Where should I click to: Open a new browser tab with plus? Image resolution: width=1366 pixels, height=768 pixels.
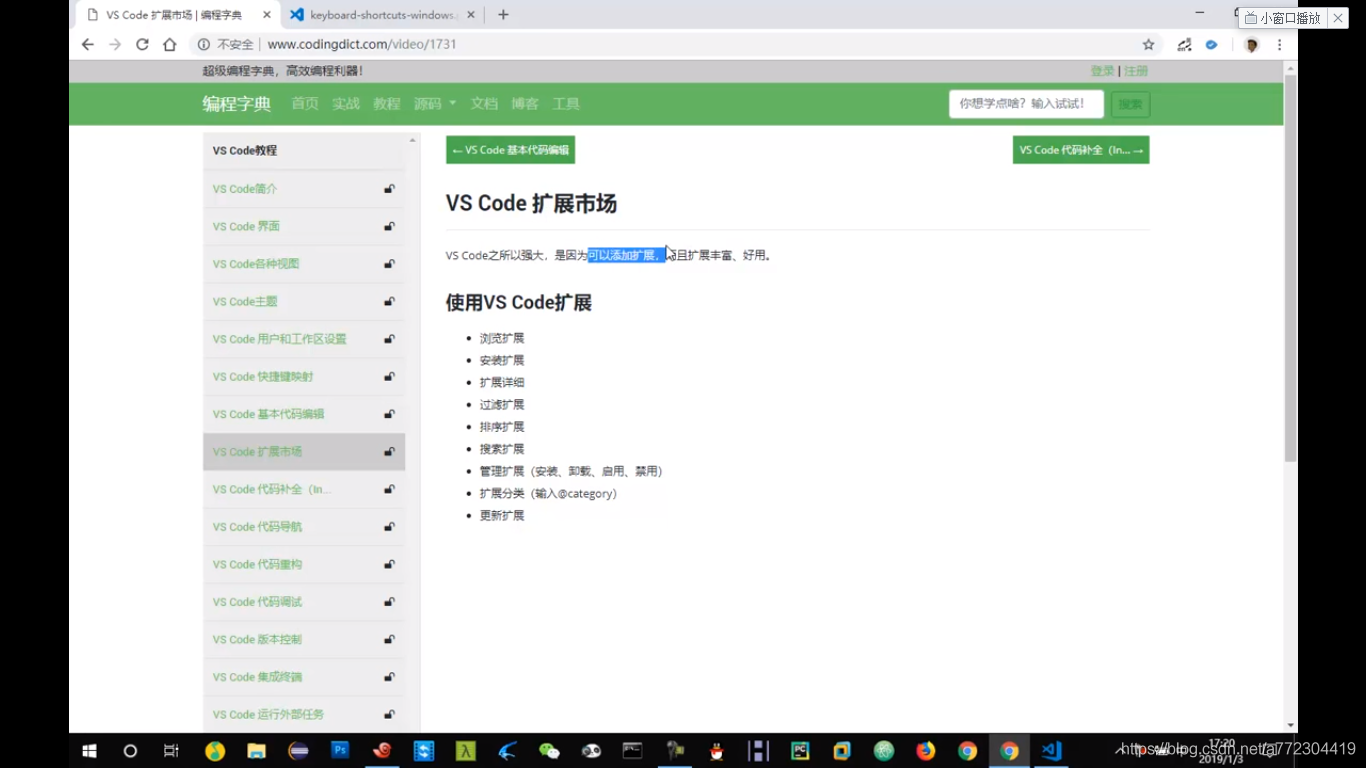[503, 15]
